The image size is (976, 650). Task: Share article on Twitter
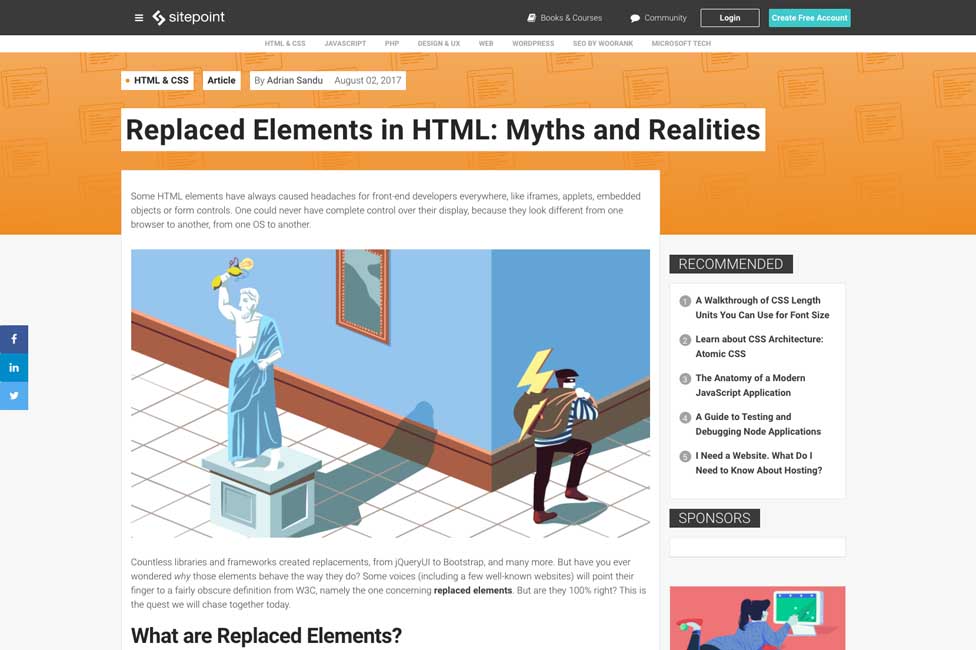coord(14,395)
